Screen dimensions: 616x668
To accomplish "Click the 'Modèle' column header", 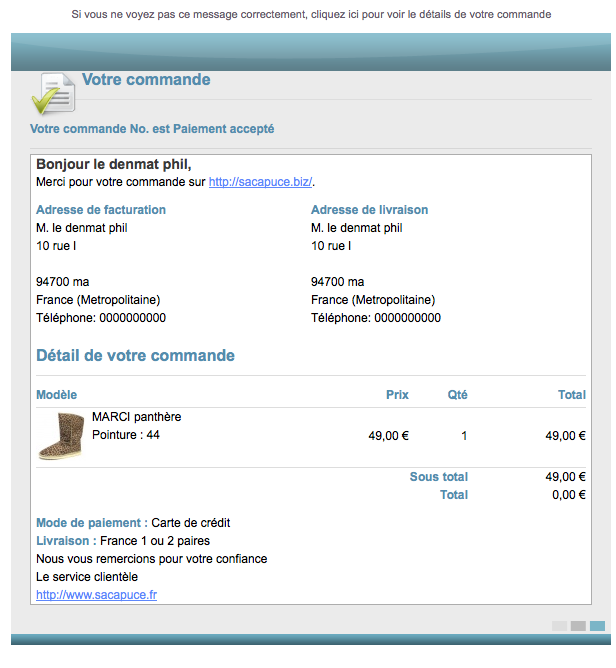I will pos(57,394).
